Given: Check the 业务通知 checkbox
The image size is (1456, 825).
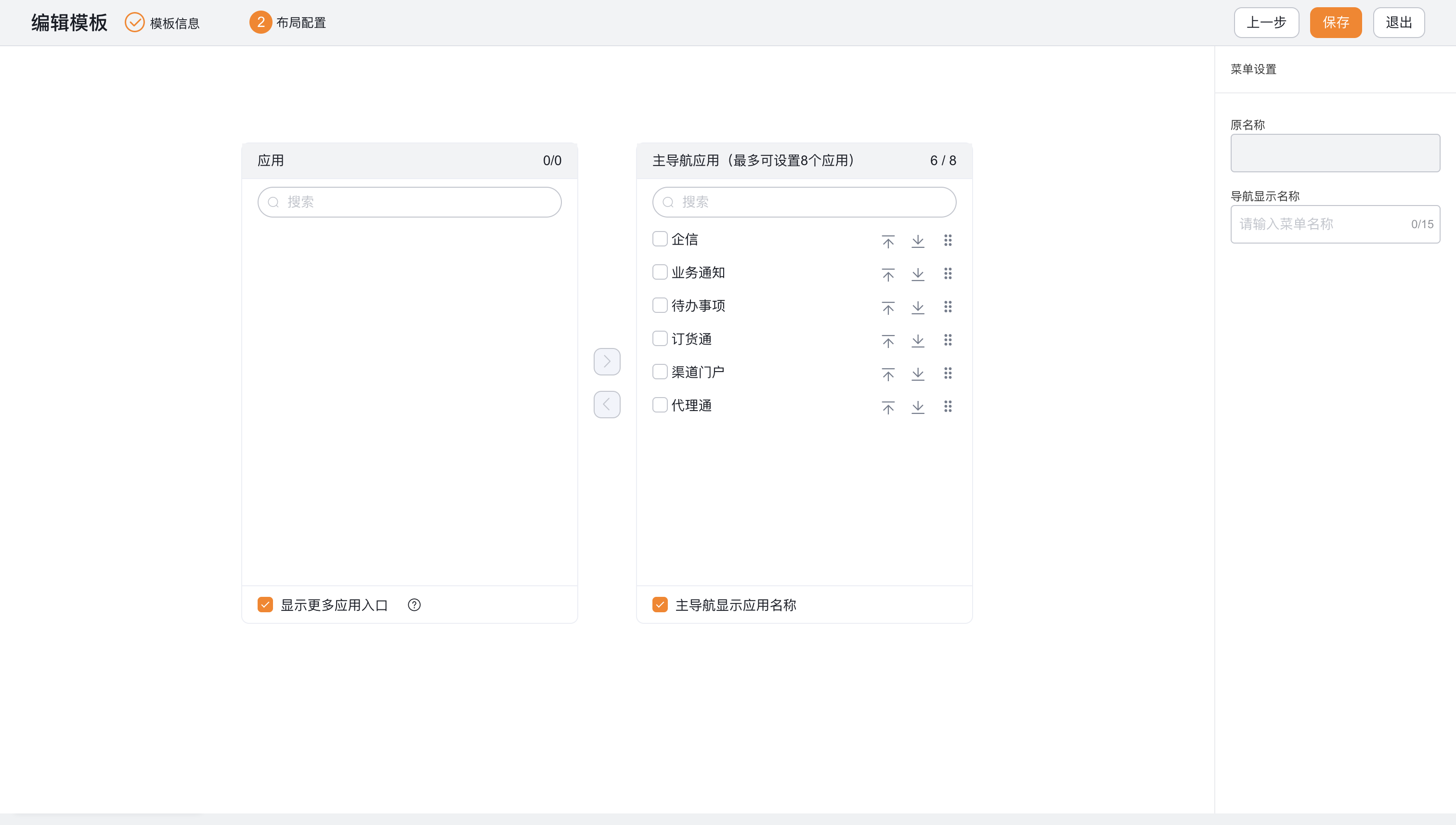Looking at the screenshot, I should pos(660,272).
